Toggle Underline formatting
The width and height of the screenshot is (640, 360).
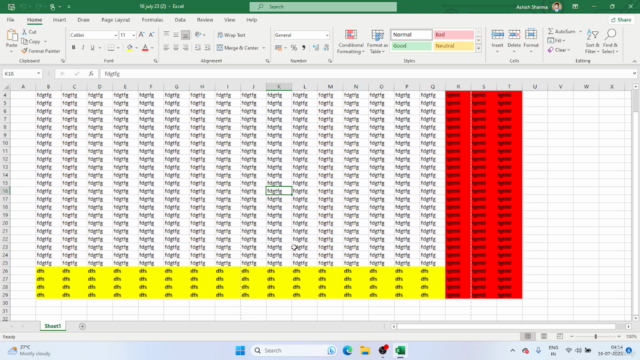point(92,48)
